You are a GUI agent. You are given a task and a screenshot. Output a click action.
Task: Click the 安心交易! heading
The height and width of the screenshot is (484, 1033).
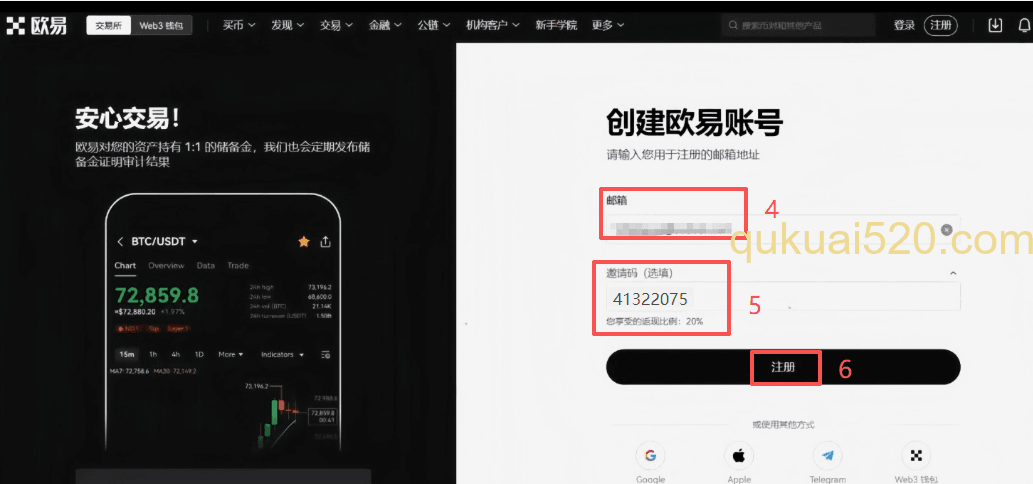(128, 120)
